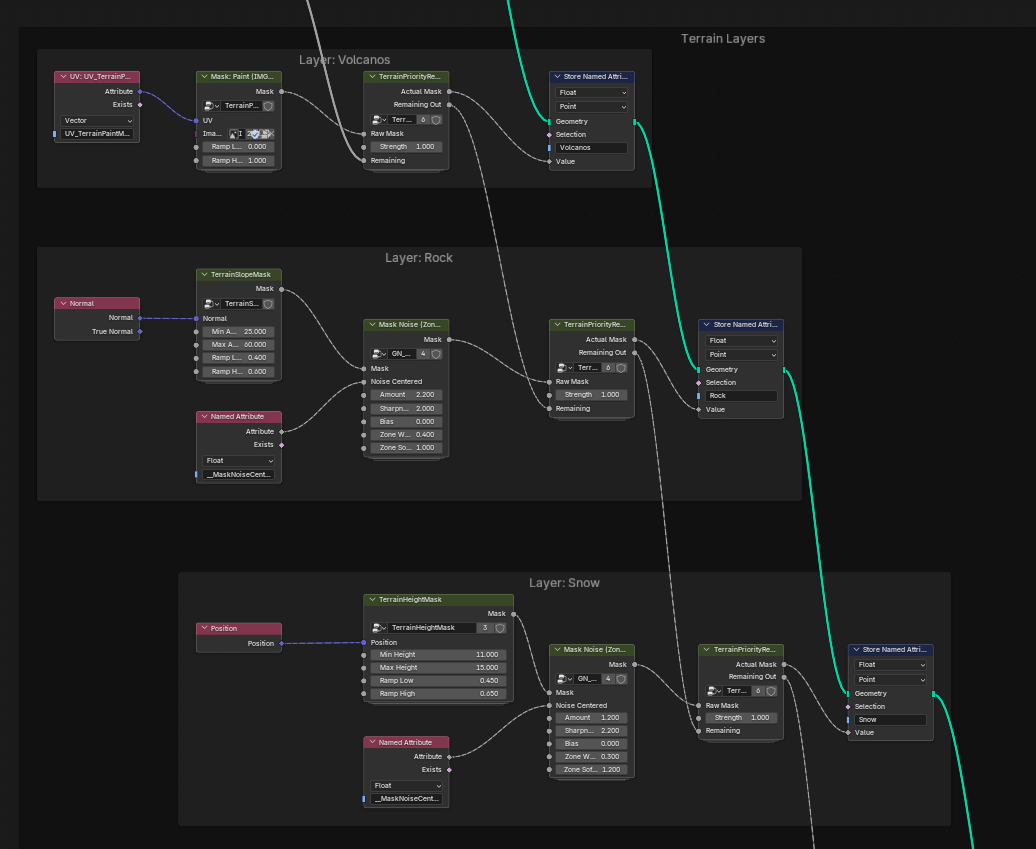Toggle fake user shield in Volcanos TerrainPriority node
The image size is (1036, 849).
[437, 119]
